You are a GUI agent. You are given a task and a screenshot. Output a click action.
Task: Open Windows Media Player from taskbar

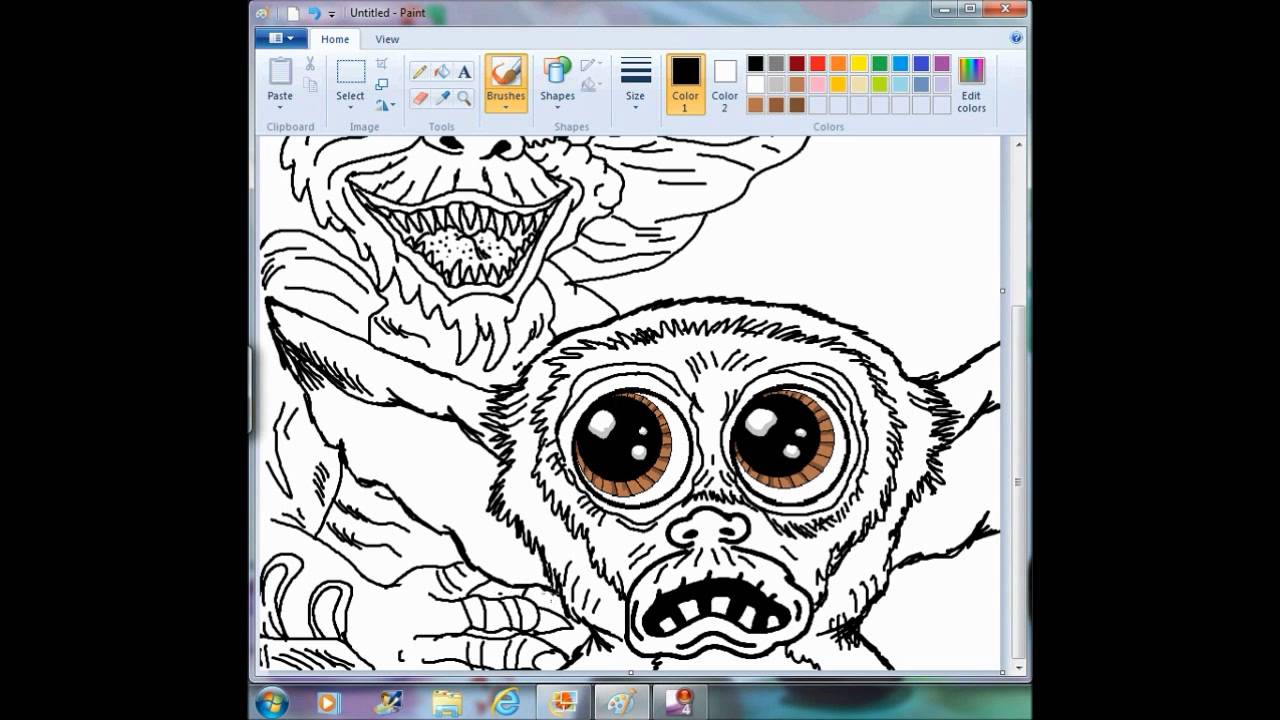point(327,703)
